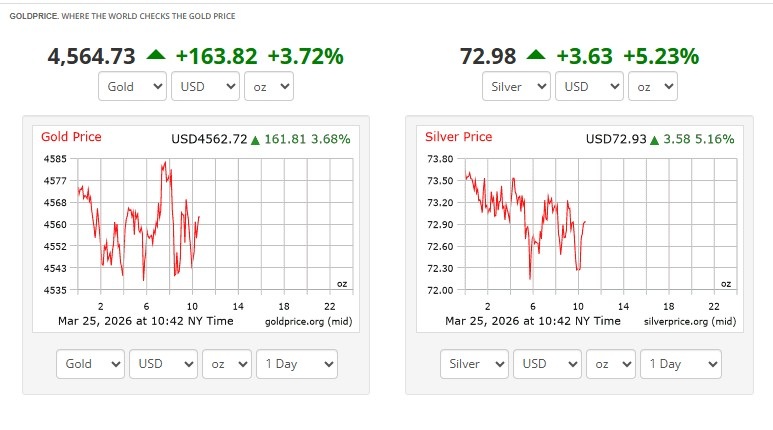Open the oz unit dropdown under the headline gold price
773x430 pixels.
(268, 87)
